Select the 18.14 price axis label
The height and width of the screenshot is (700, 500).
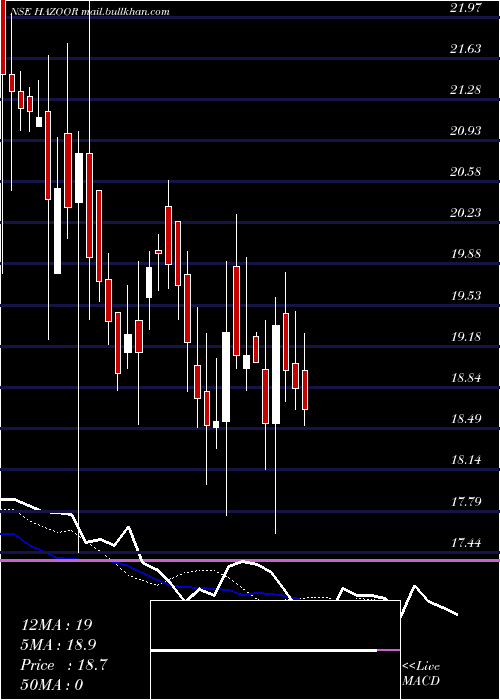click(466, 459)
